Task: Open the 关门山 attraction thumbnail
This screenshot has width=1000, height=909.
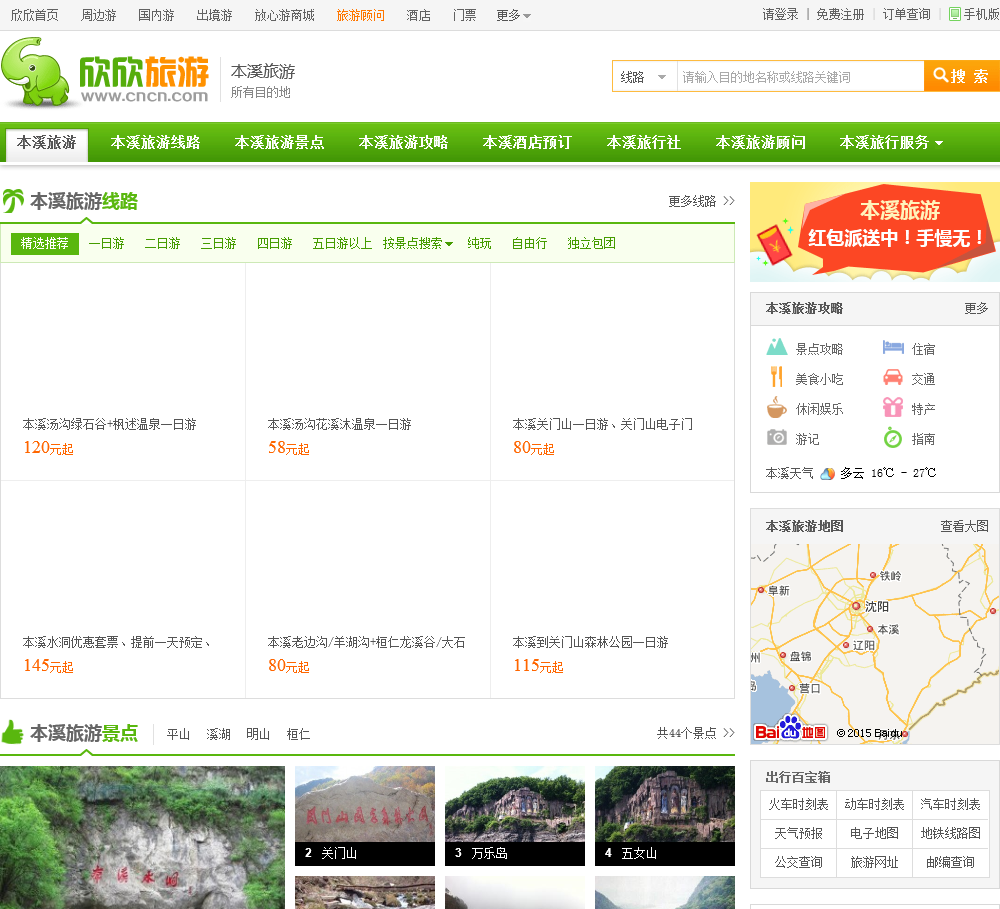Action: point(365,815)
